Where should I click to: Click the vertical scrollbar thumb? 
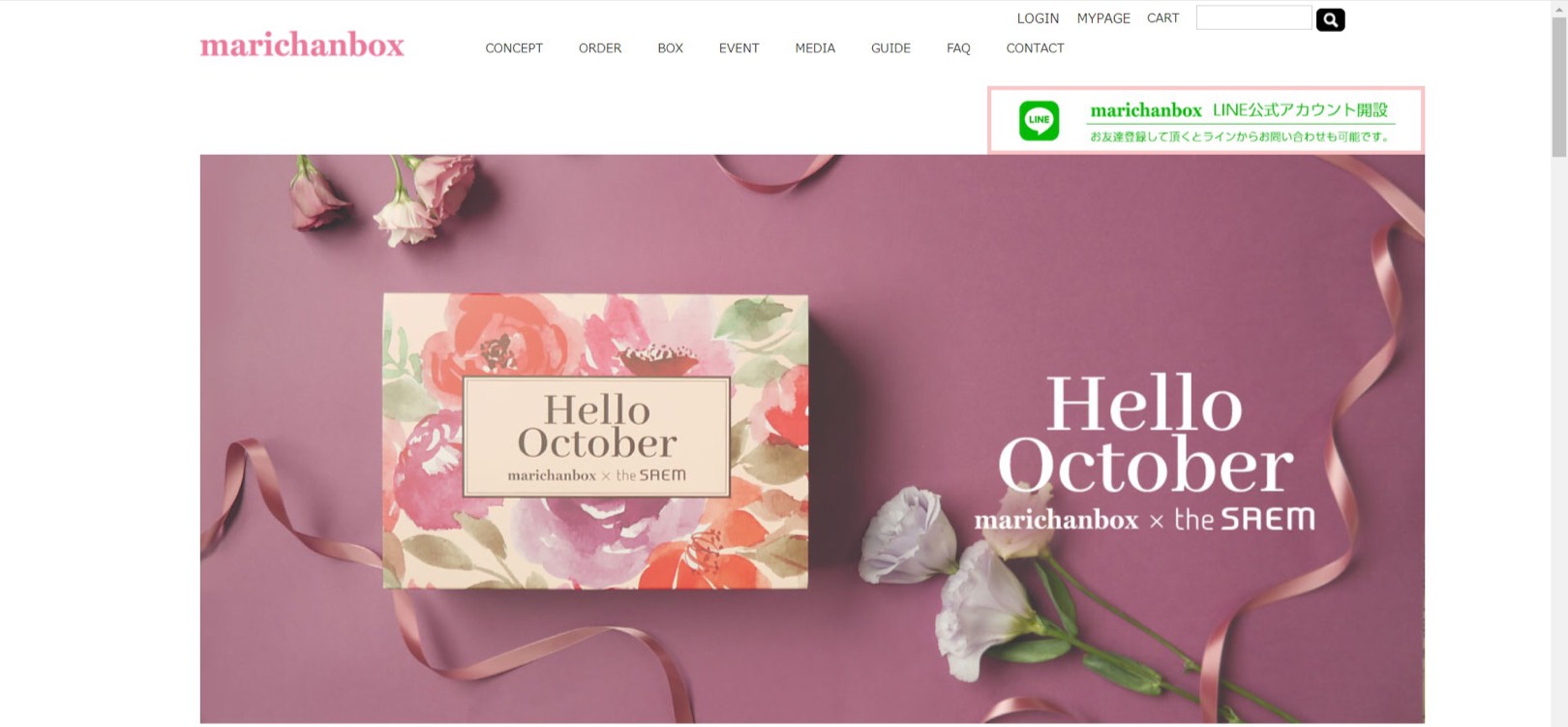pos(1558,86)
